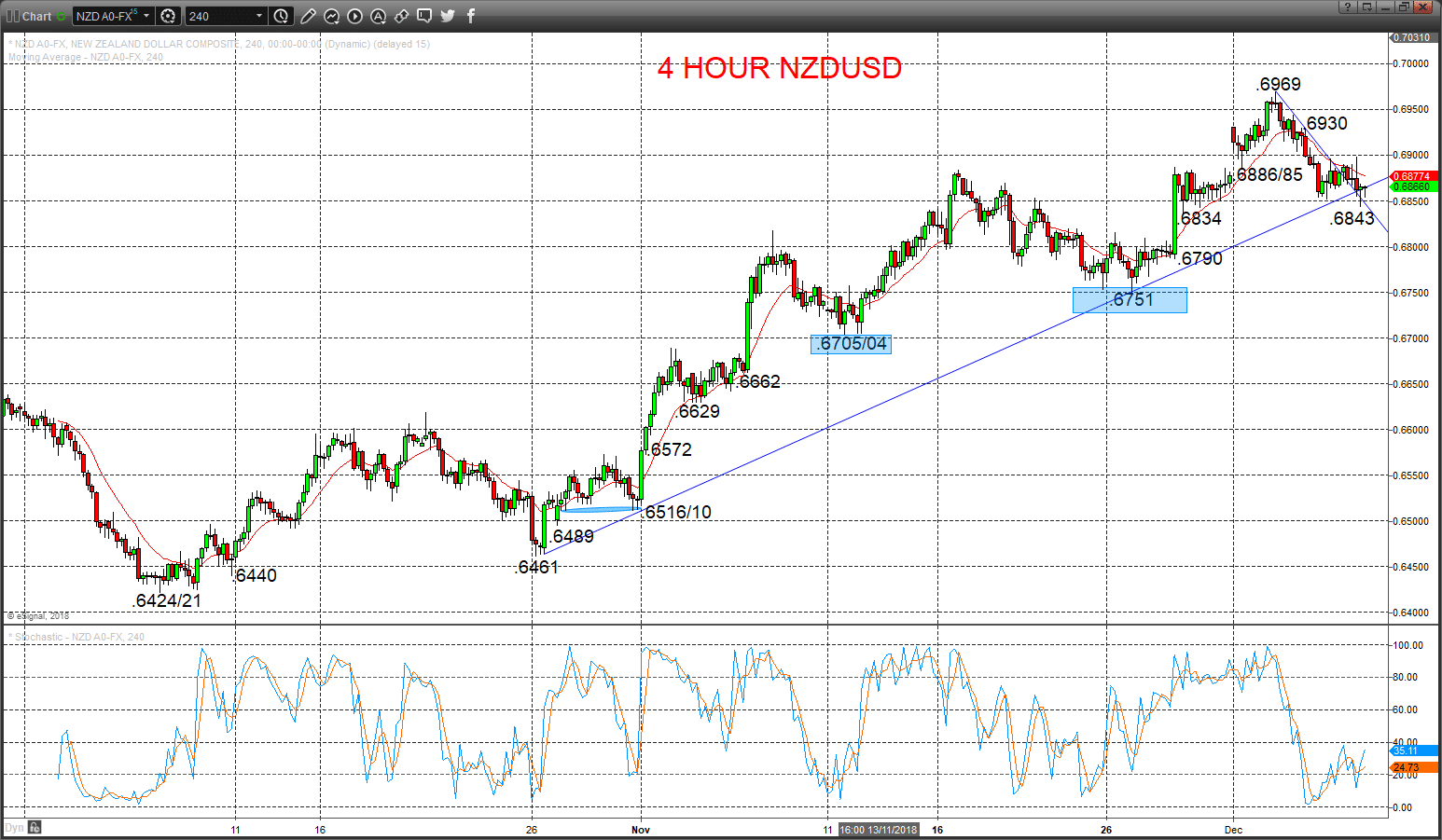This screenshot has height=840, width=1442.
Task: Open the symbol settings gear menu
Action: [x=168, y=16]
